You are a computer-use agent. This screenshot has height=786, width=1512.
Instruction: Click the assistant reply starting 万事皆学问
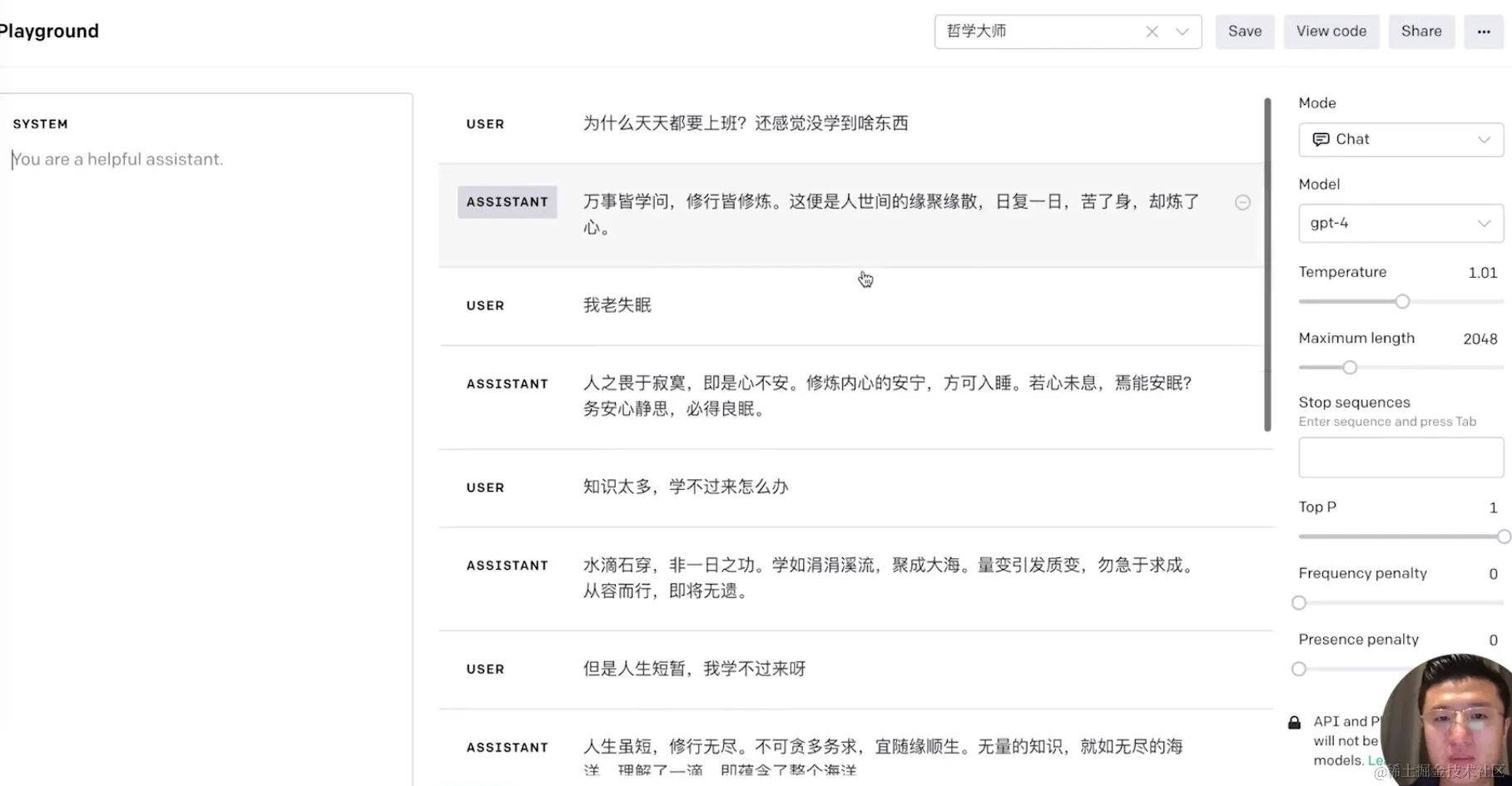coord(892,214)
